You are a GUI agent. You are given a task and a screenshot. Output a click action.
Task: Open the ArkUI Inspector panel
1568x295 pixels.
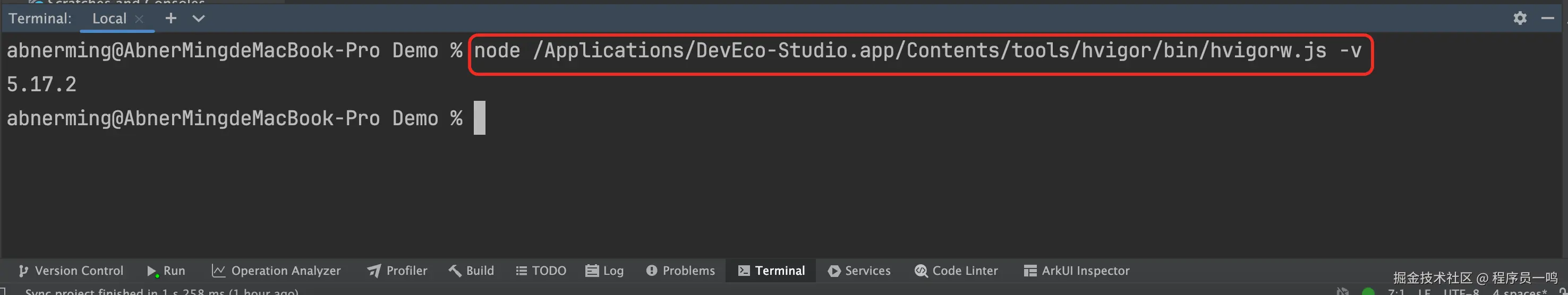coord(1076,271)
